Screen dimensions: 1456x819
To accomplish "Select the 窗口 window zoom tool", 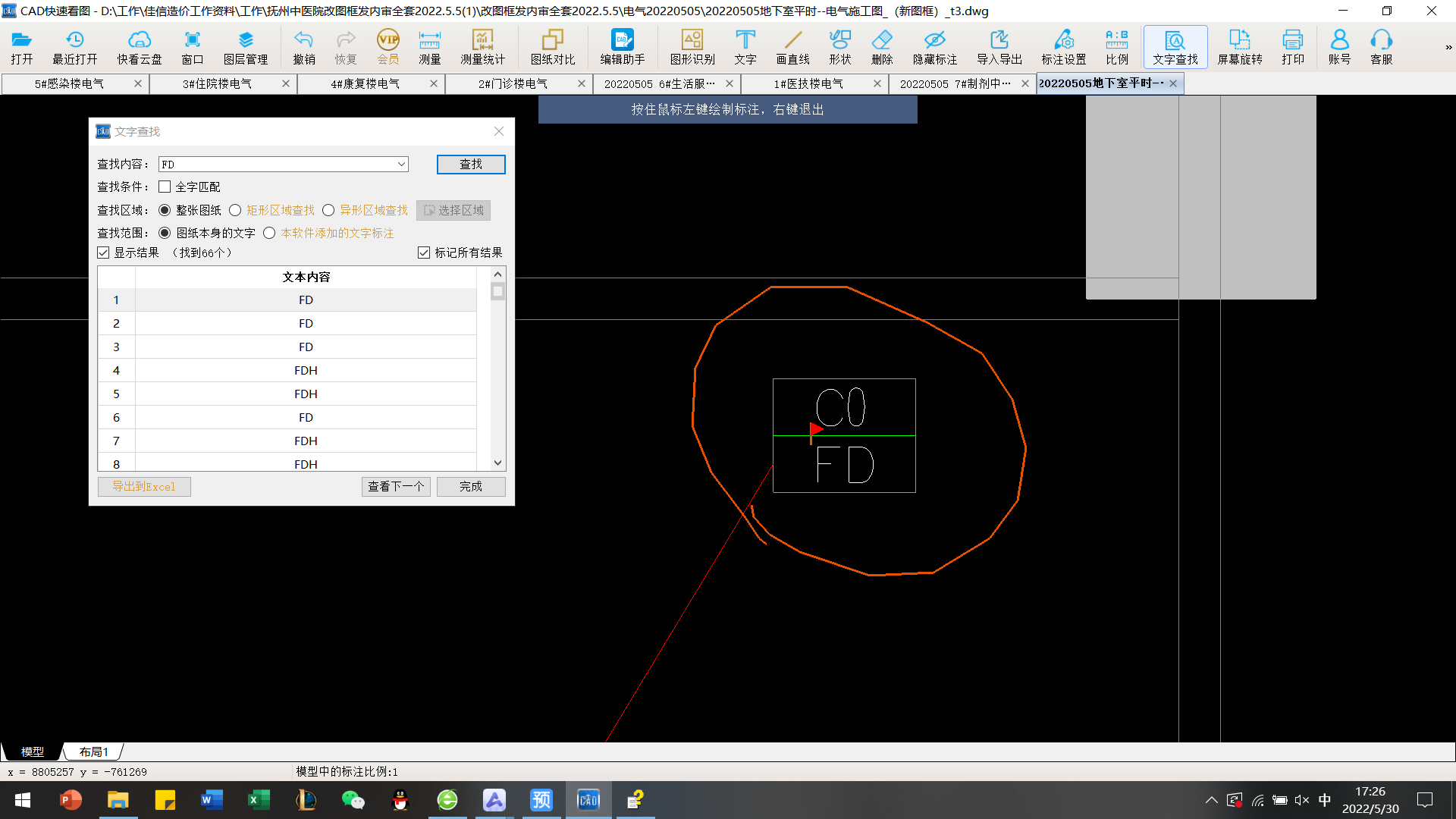I will tap(193, 47).
